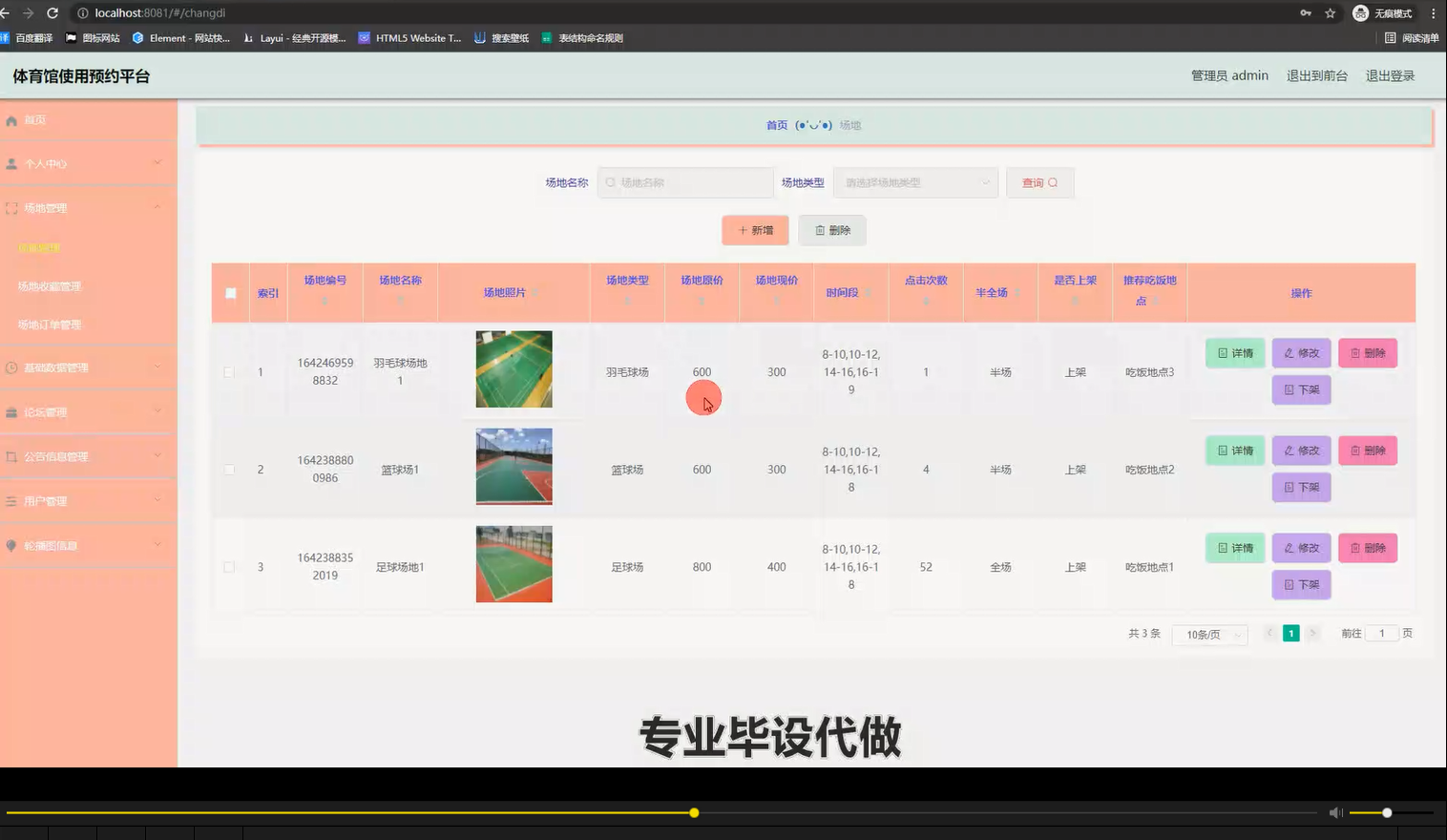Click the 查询 search button
1447x840 pixels.
(1039, 182)
